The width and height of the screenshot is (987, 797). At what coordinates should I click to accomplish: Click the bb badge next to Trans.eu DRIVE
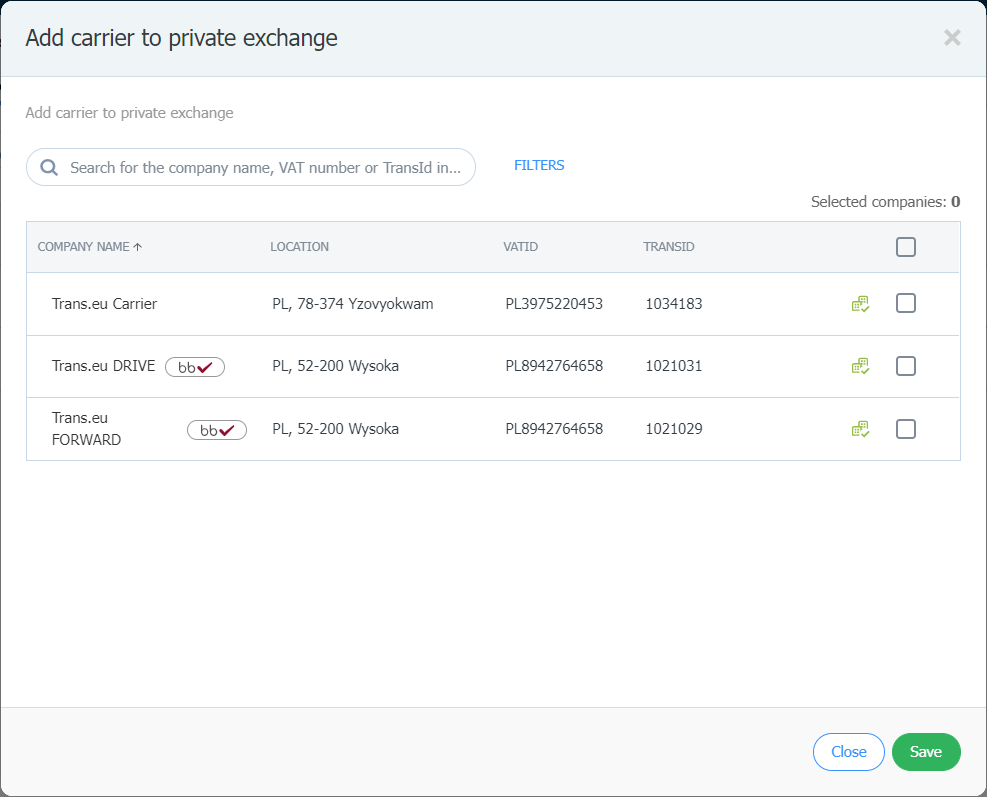pyautogui.click(x=195, y=367)
